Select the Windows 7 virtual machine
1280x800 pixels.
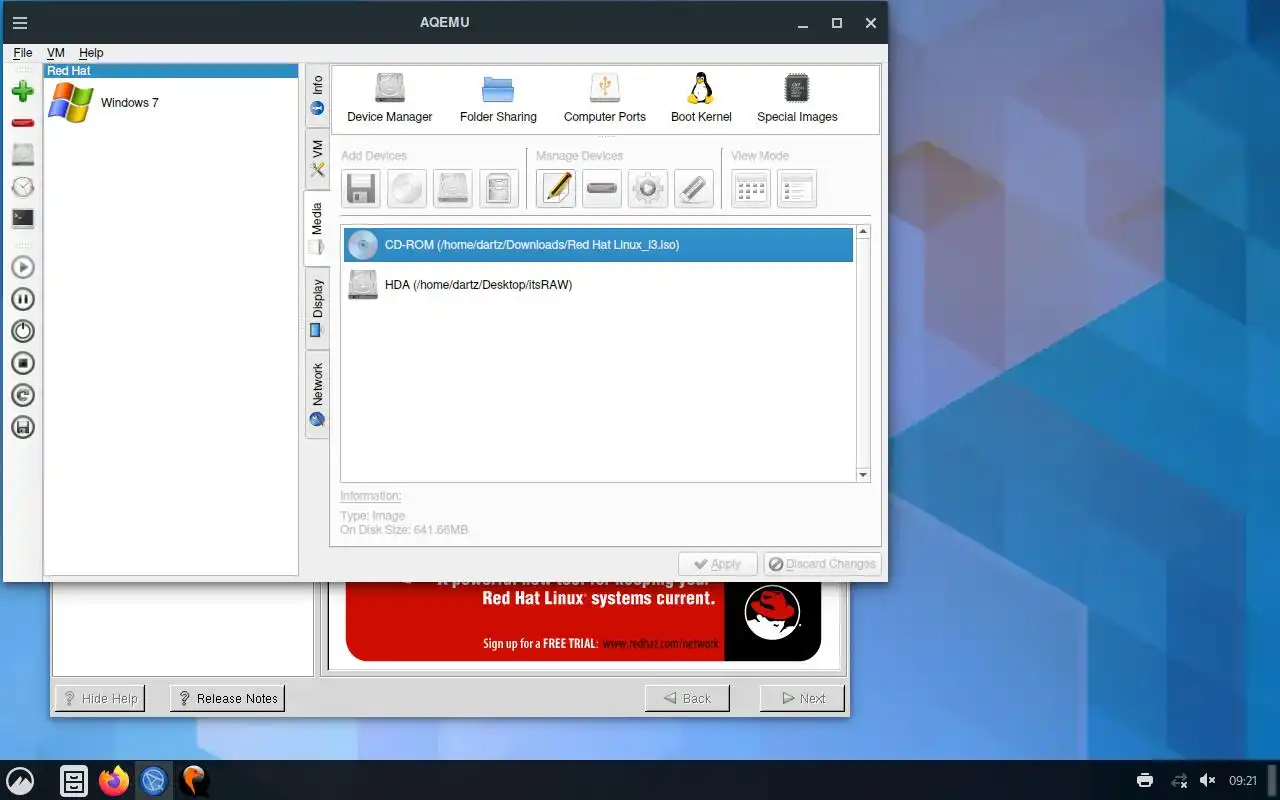point(171,102)
